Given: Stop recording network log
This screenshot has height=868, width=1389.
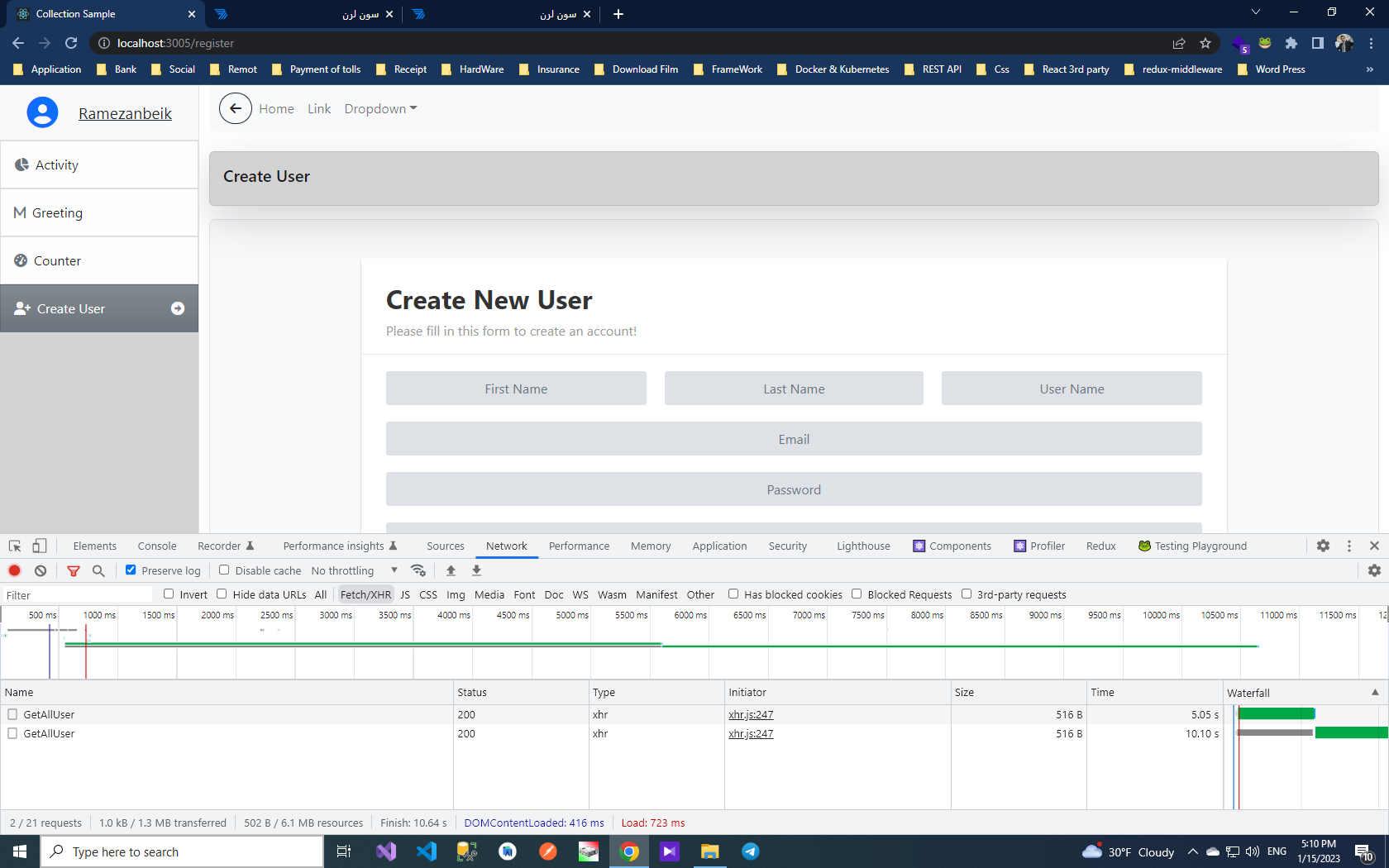Looking at the screenshot, I should click(14, 570).
